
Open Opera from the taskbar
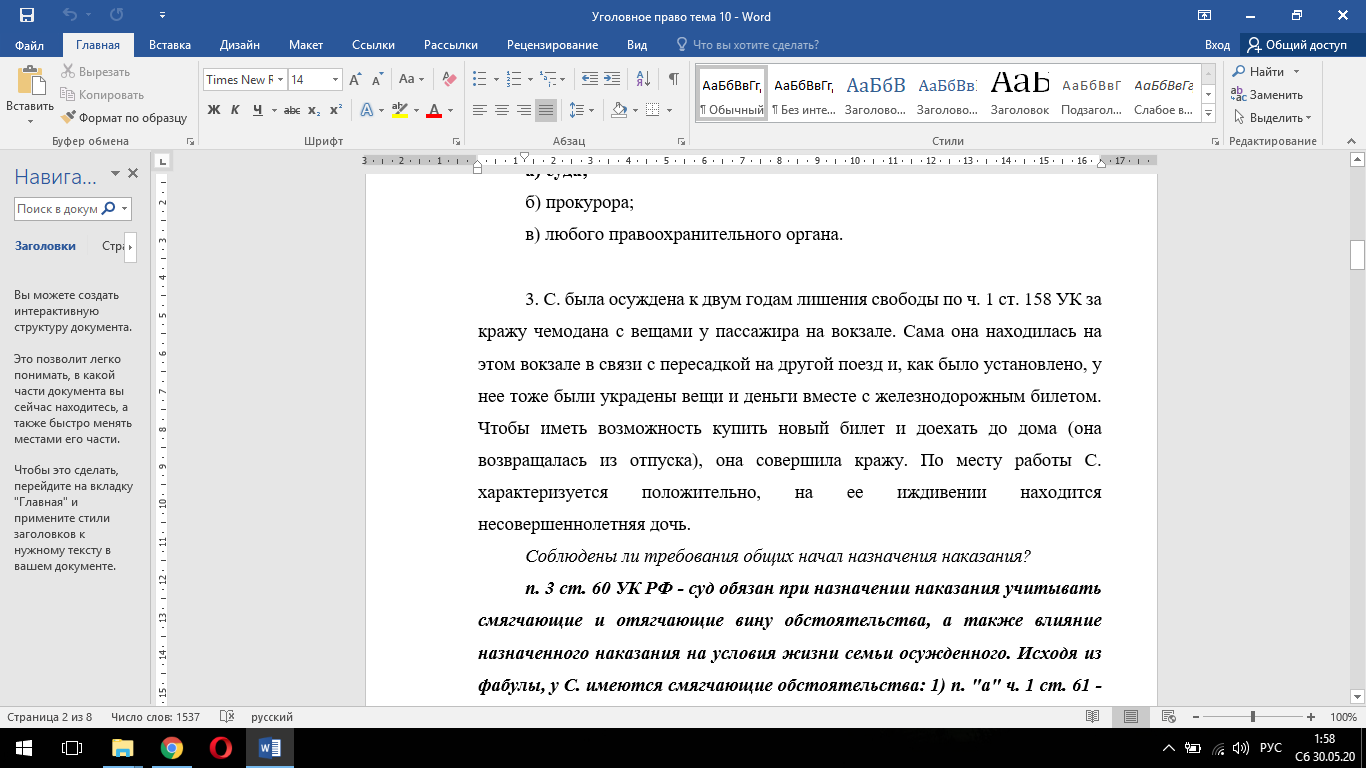click(220, 748)
